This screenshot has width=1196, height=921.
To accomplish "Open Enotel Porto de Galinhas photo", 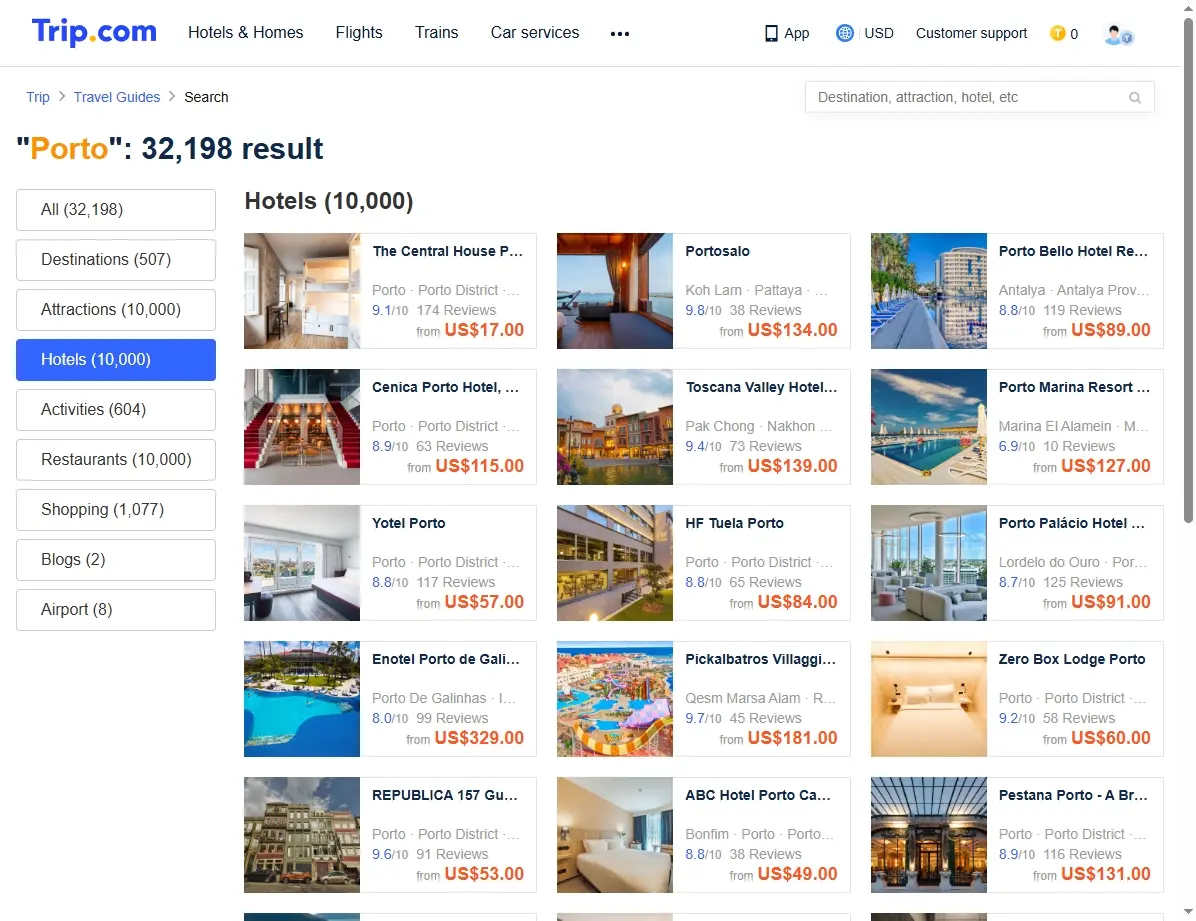I will tap(302, 698).
